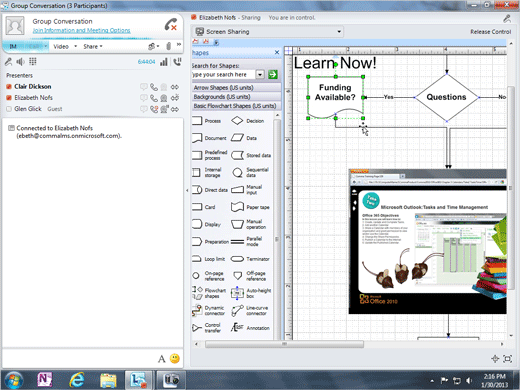This screenshot has width=520, height=390.
Task: Open the shape search history dropdown
Action: coord(260,74)
